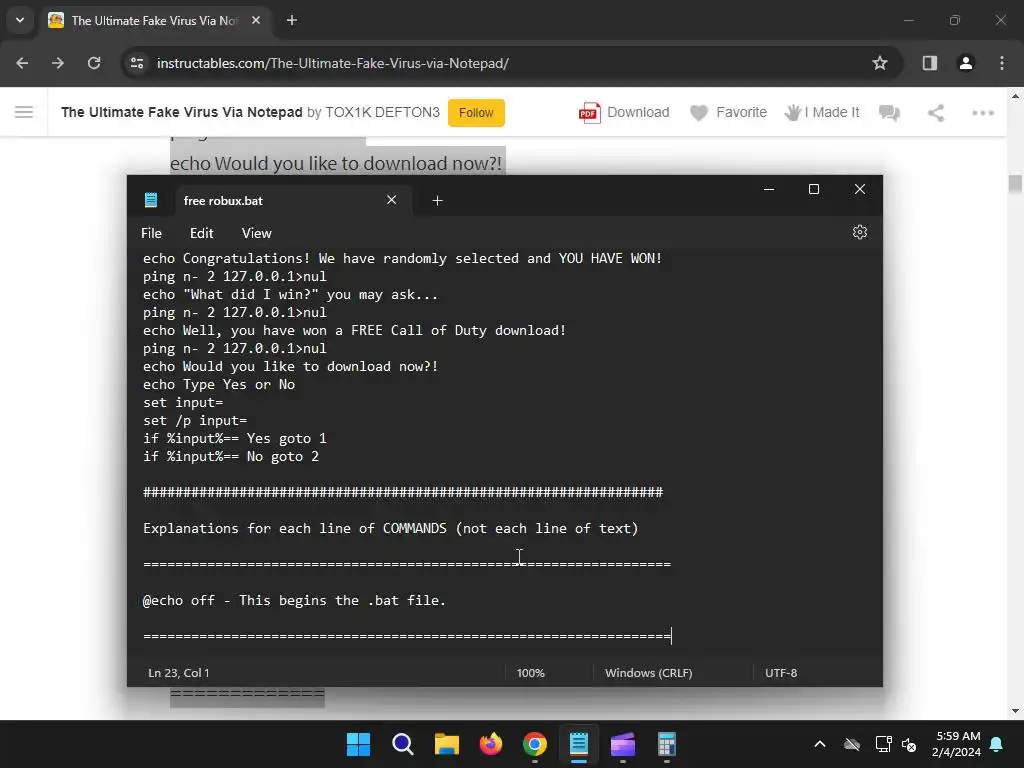Click the browser page vertical scrollbar thumb
The height and width of the screenshot is (768, 1024).
pos(1015,184)
